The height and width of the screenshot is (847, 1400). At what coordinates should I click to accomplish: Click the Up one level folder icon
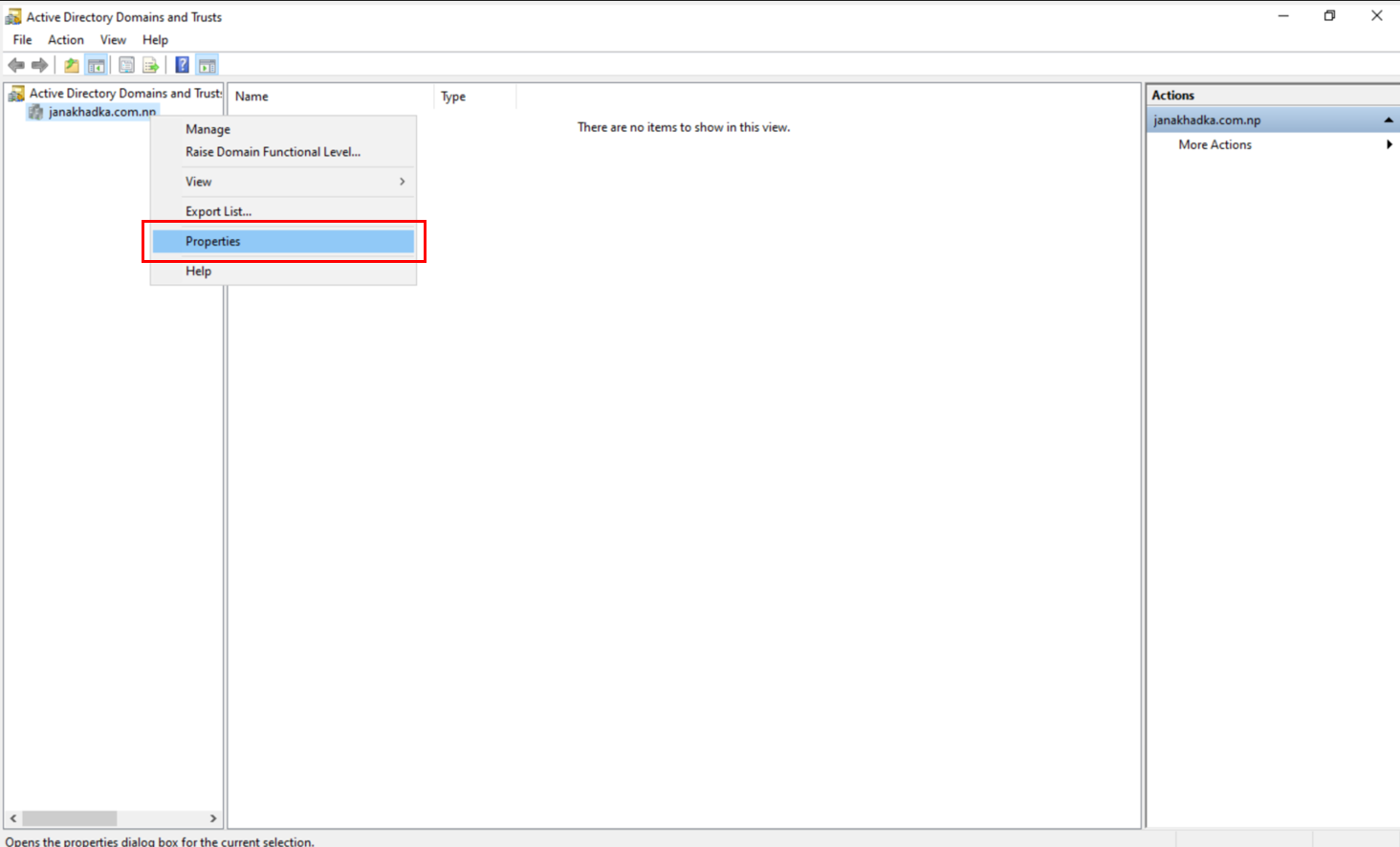(72, 65)
